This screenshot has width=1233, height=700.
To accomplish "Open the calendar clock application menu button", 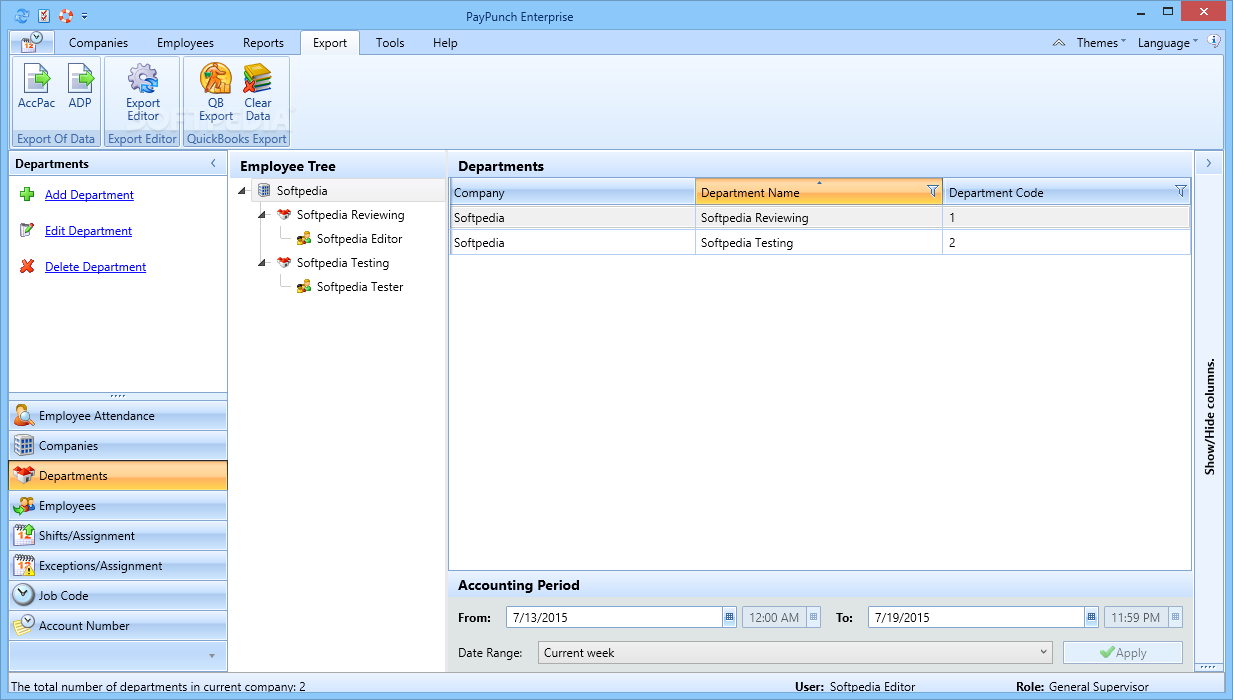I will (31, 42).
